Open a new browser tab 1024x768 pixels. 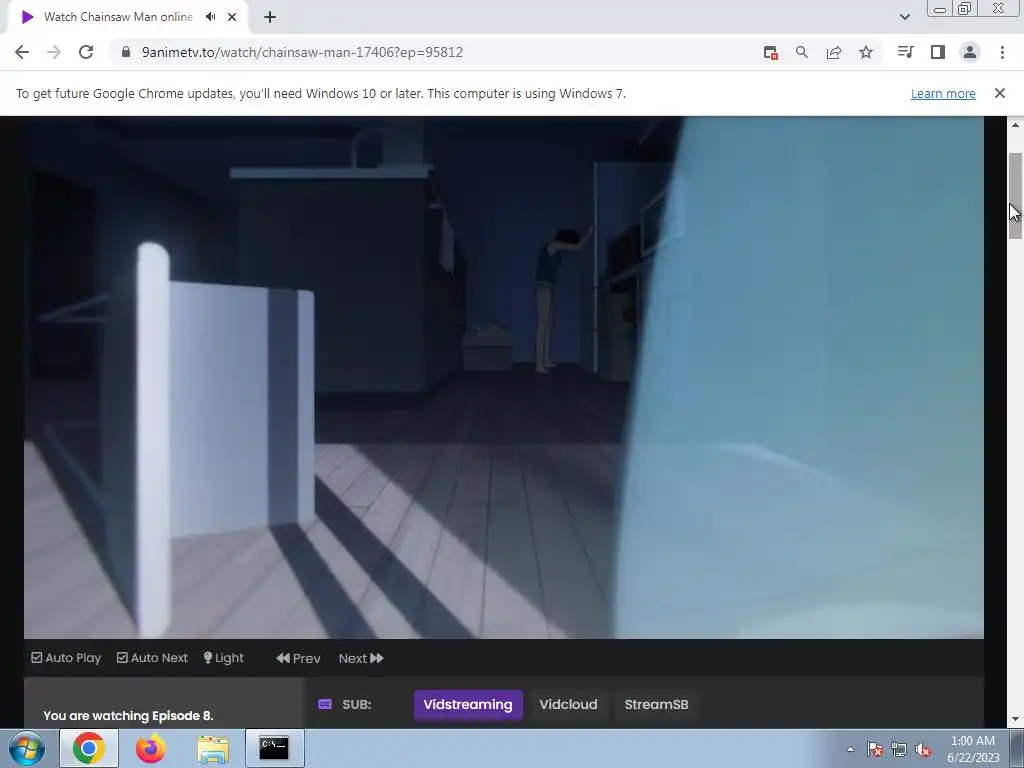(270, 17)
